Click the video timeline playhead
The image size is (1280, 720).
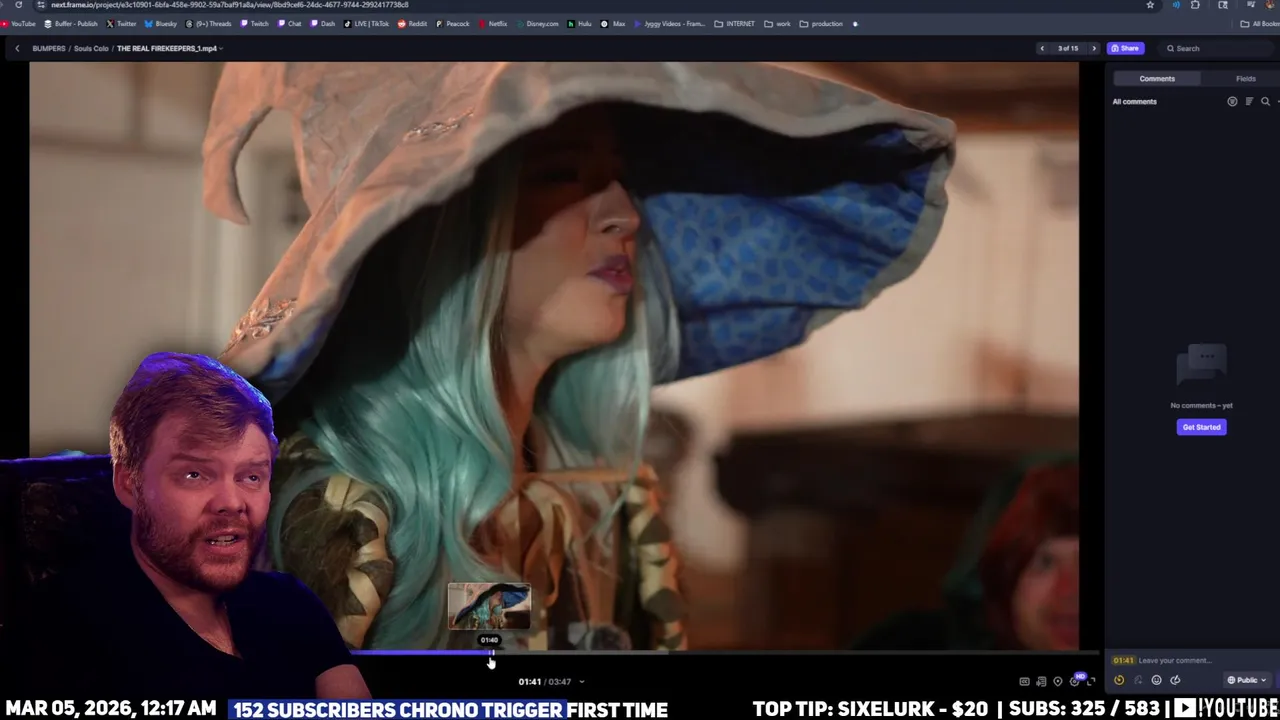point(491,653)
